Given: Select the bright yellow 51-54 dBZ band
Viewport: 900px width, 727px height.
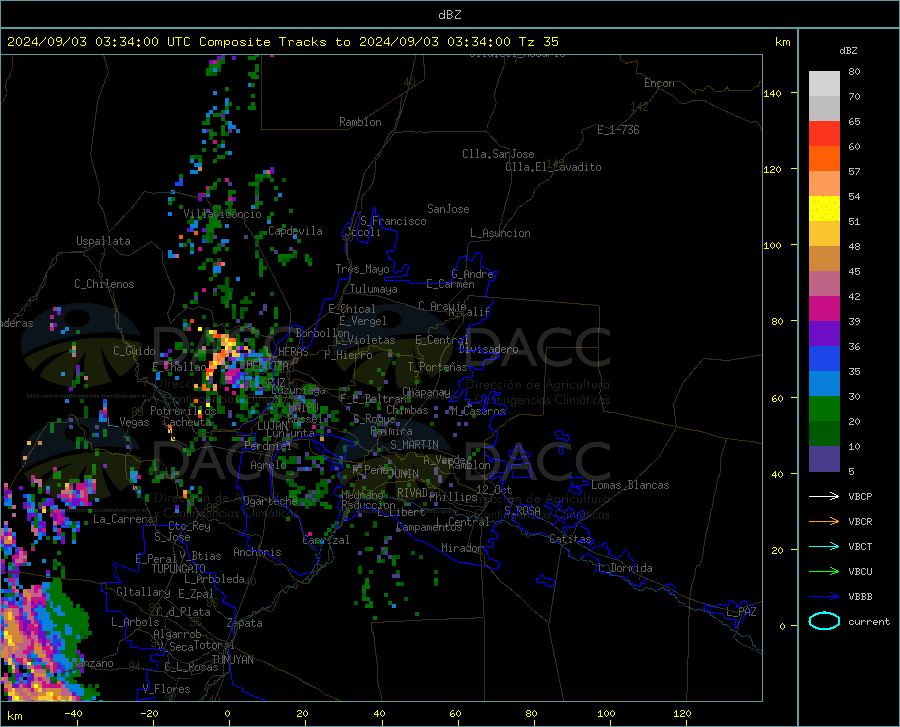Looking at the screenshot, I should click(824, 209).
